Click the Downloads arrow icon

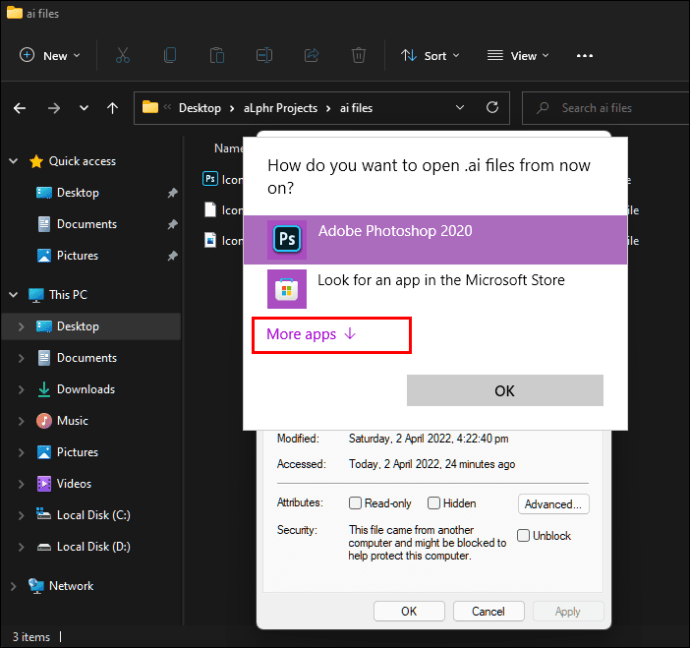click(44, 389)
